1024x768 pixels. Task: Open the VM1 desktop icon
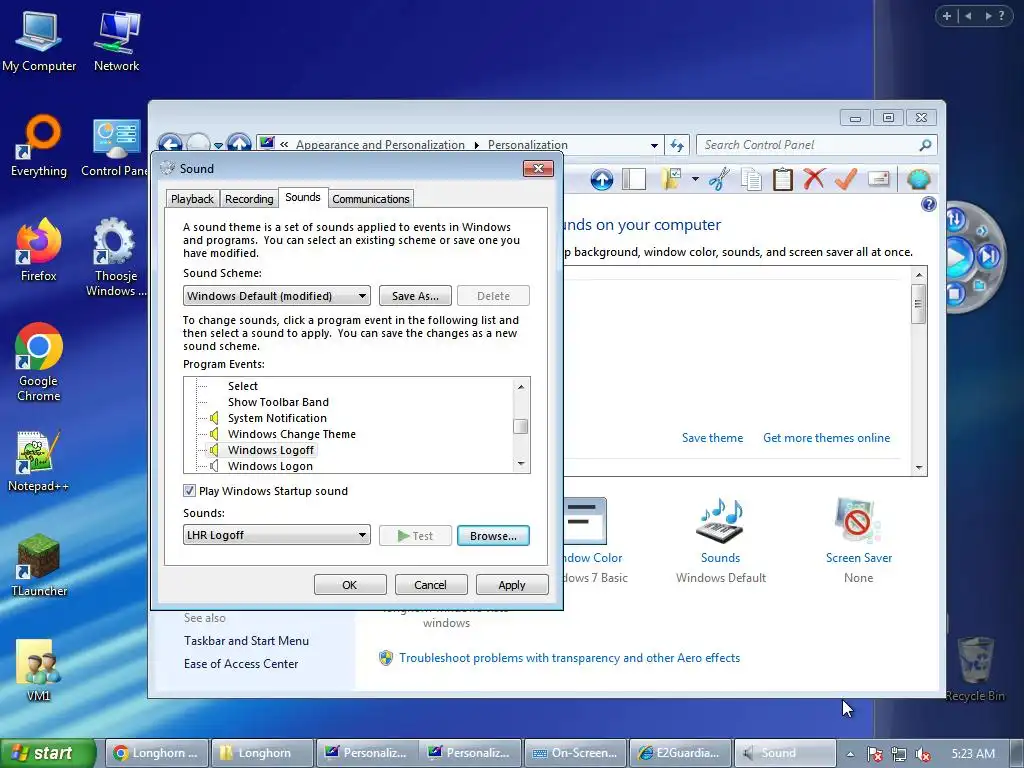pyautogui.click(x=39, y=671)
